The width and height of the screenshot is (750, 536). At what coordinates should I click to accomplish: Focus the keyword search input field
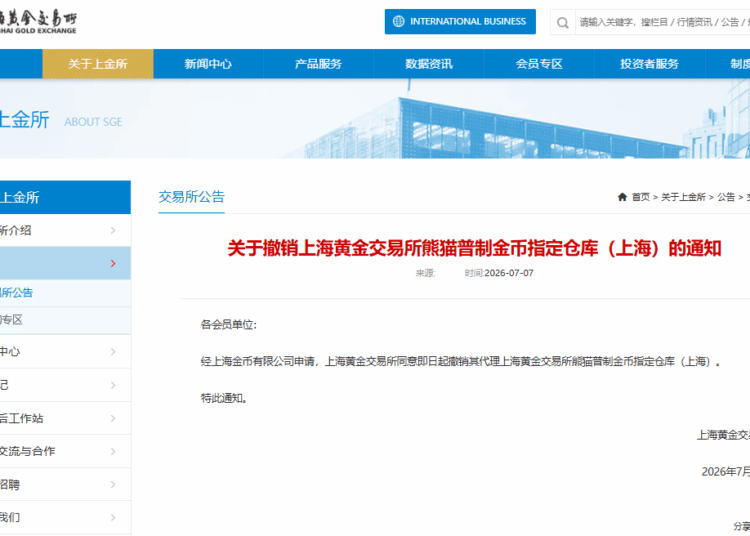pyautogui.click(x=662, y=22)
